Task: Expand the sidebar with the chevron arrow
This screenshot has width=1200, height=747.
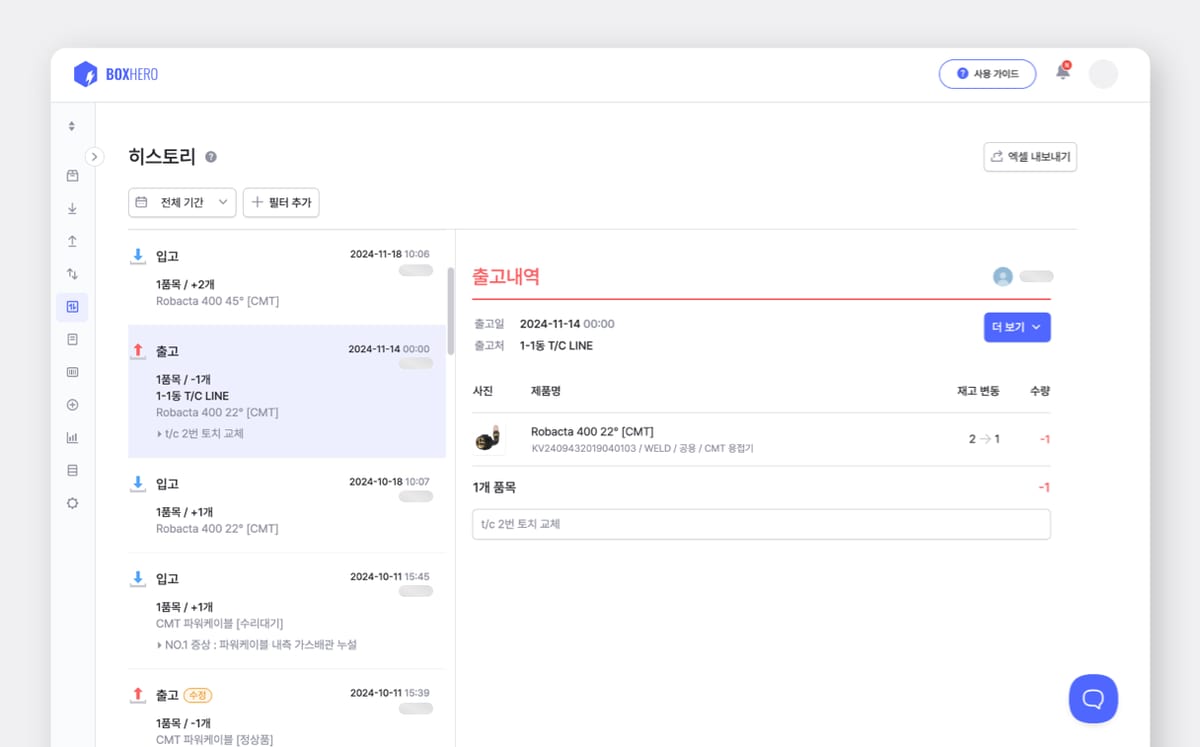Action: 94,156
